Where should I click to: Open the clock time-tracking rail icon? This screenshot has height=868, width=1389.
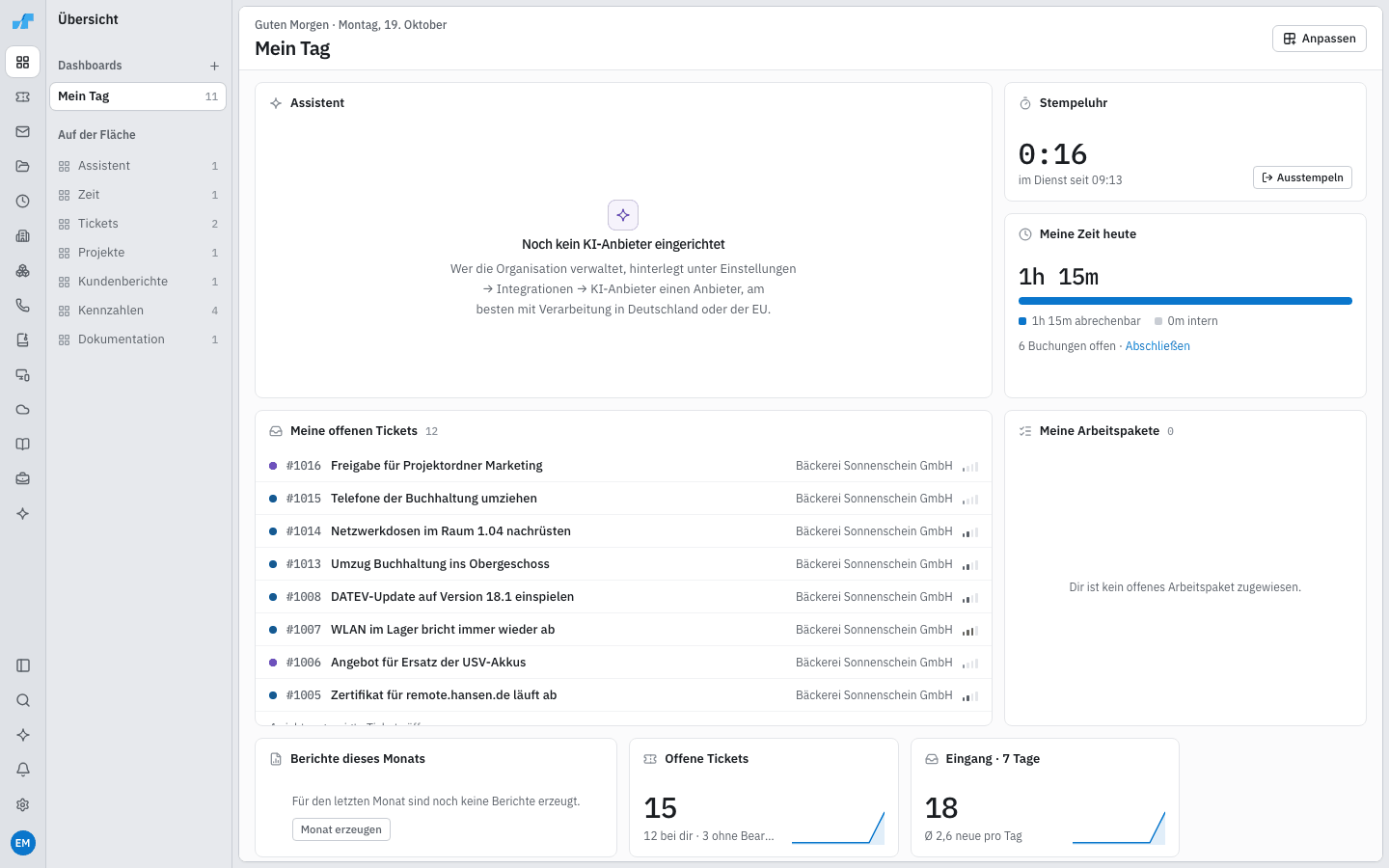coord(23,202)
